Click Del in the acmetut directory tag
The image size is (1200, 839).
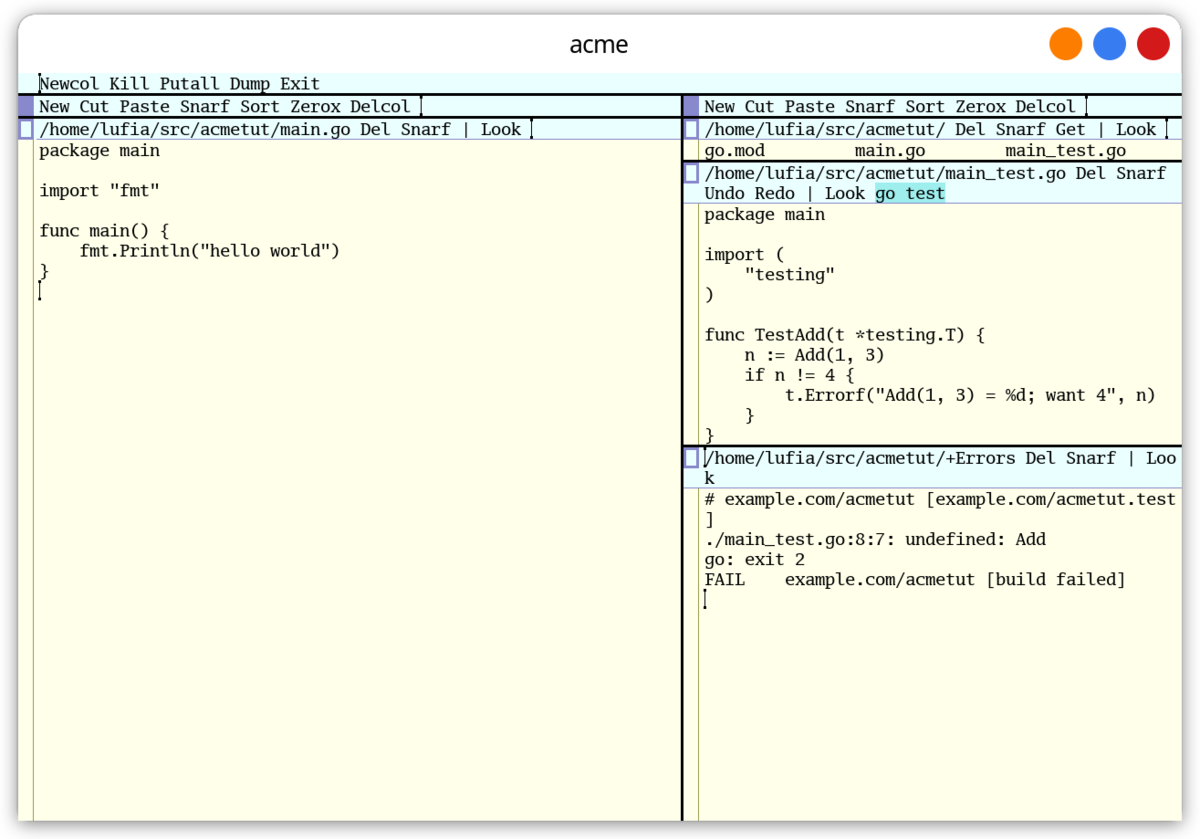(970, 129)
